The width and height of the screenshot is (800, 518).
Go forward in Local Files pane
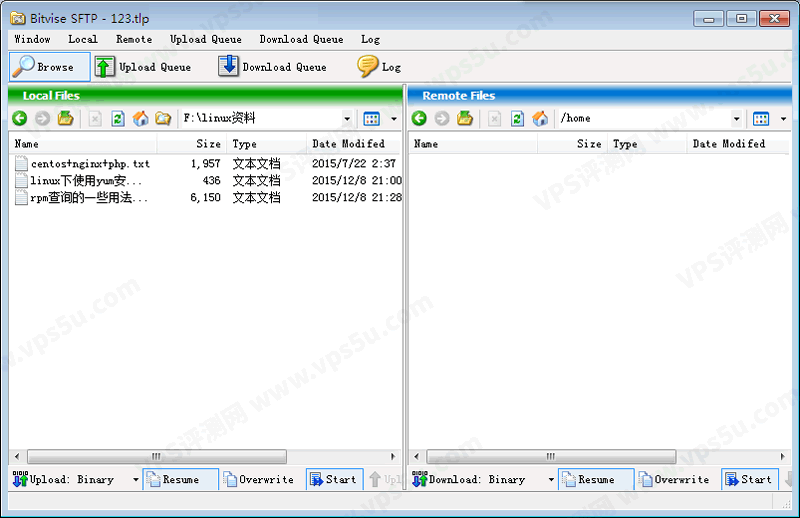(x=42, y=118)
